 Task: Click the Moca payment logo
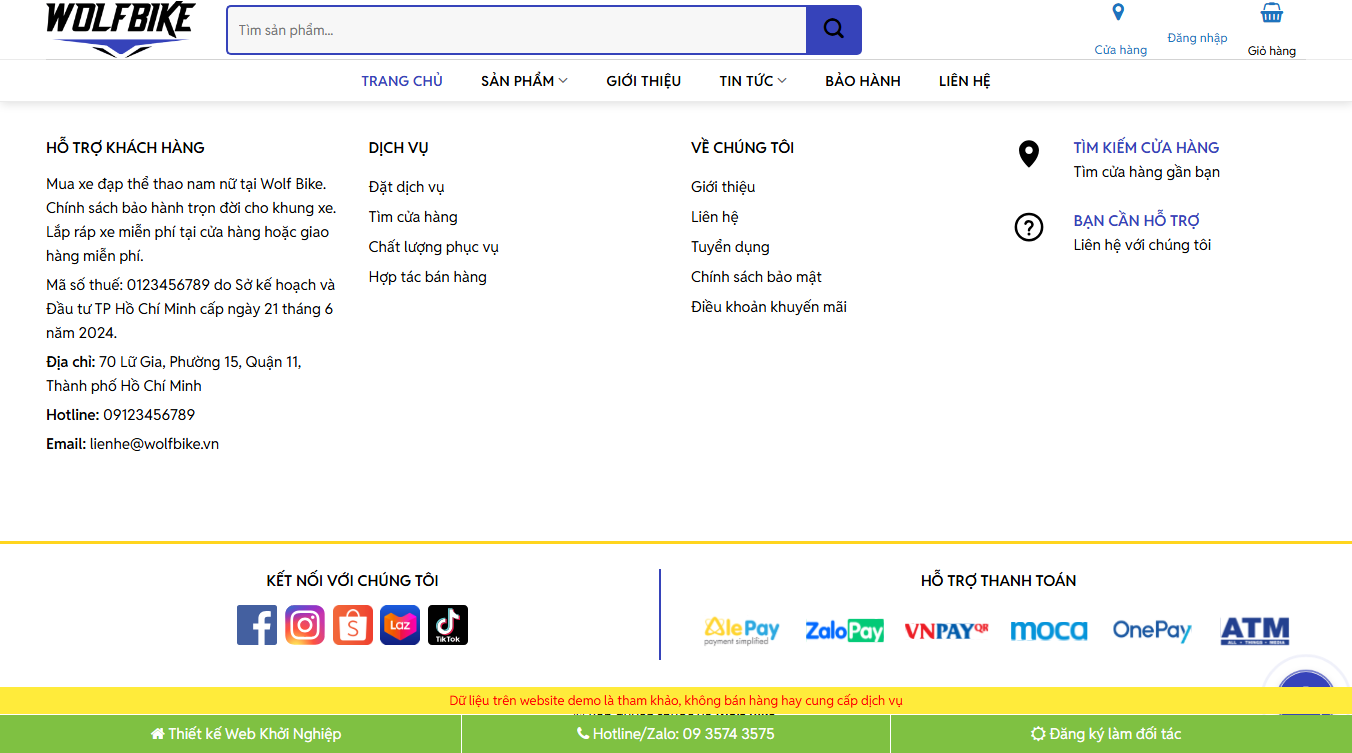click(1049, 630)
